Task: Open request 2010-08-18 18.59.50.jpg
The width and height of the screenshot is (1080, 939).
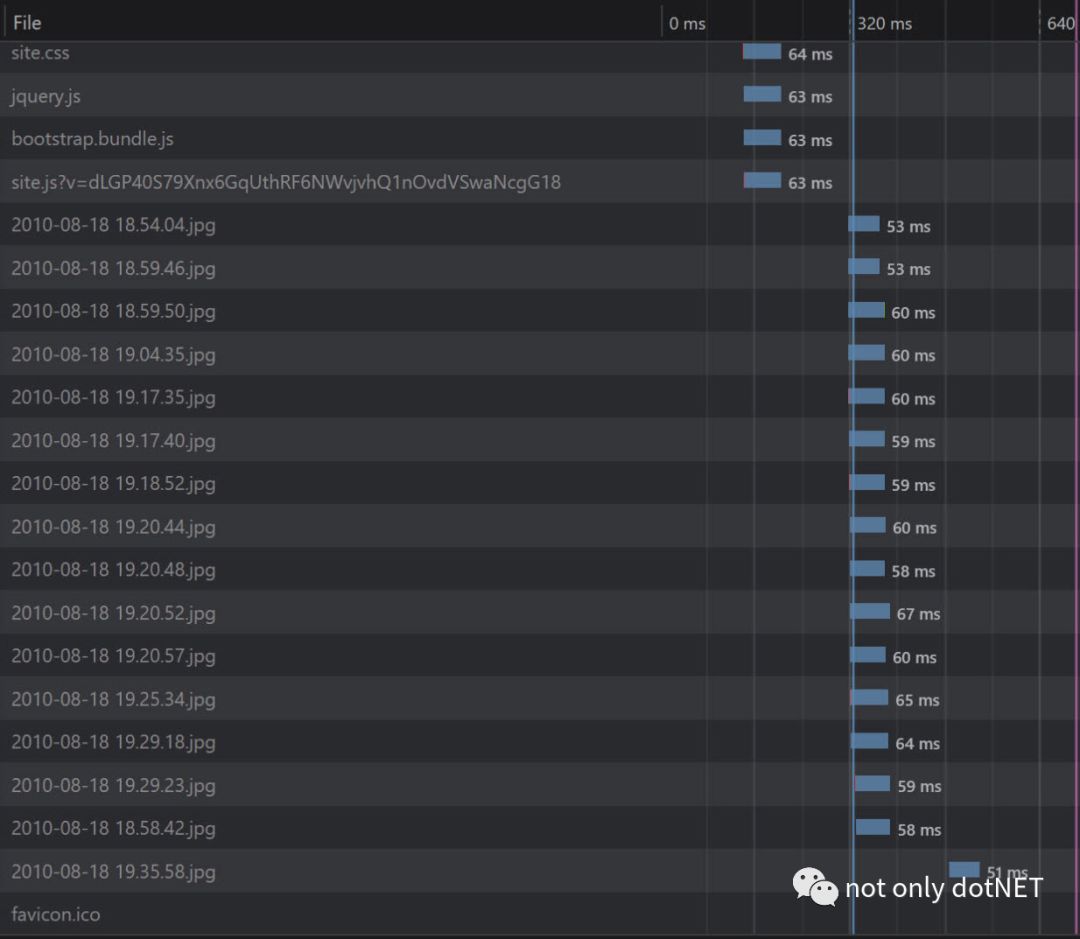Action: [540, 311]
